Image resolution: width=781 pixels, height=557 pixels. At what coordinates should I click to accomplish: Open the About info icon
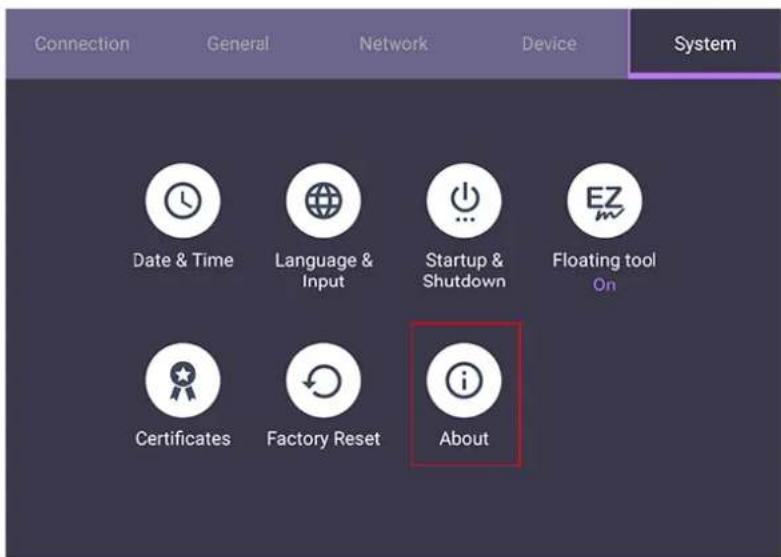tap(464, 380)
